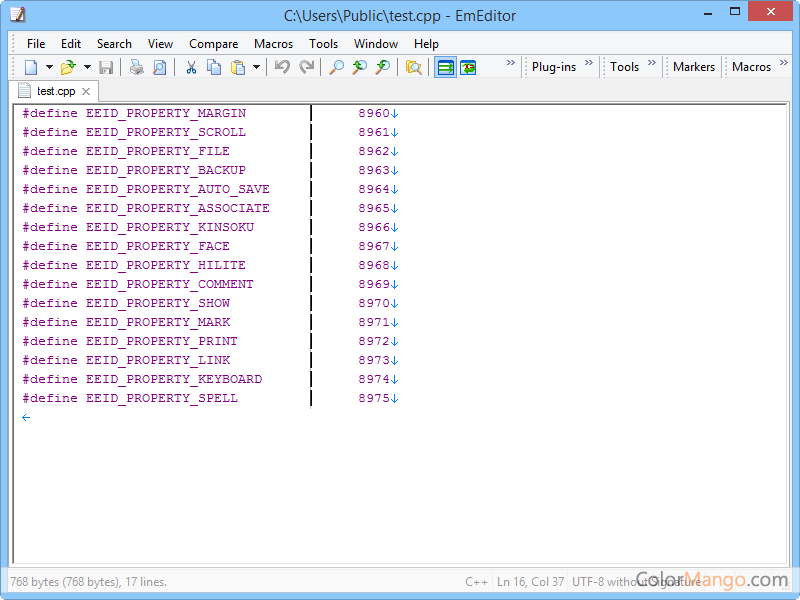This screenshot has width=800, height=600.
Task: Open the Compare menu
Action: [x=213, y=44]
